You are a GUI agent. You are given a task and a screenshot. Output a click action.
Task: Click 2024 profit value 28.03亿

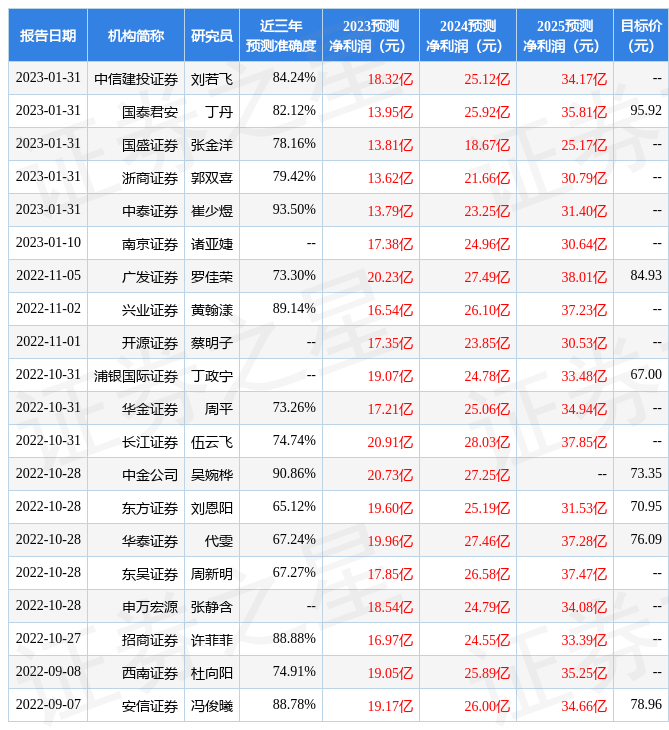487,442
